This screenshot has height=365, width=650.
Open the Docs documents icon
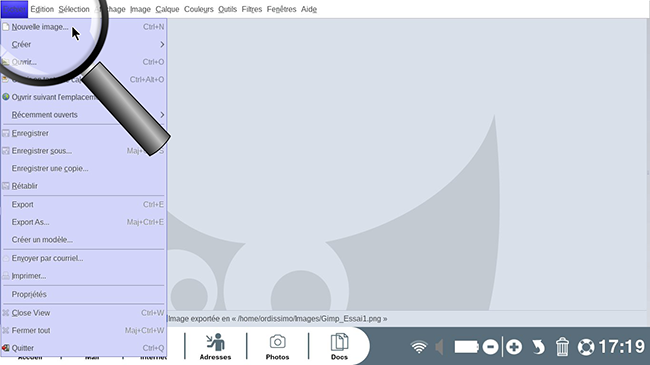(339, 346)
